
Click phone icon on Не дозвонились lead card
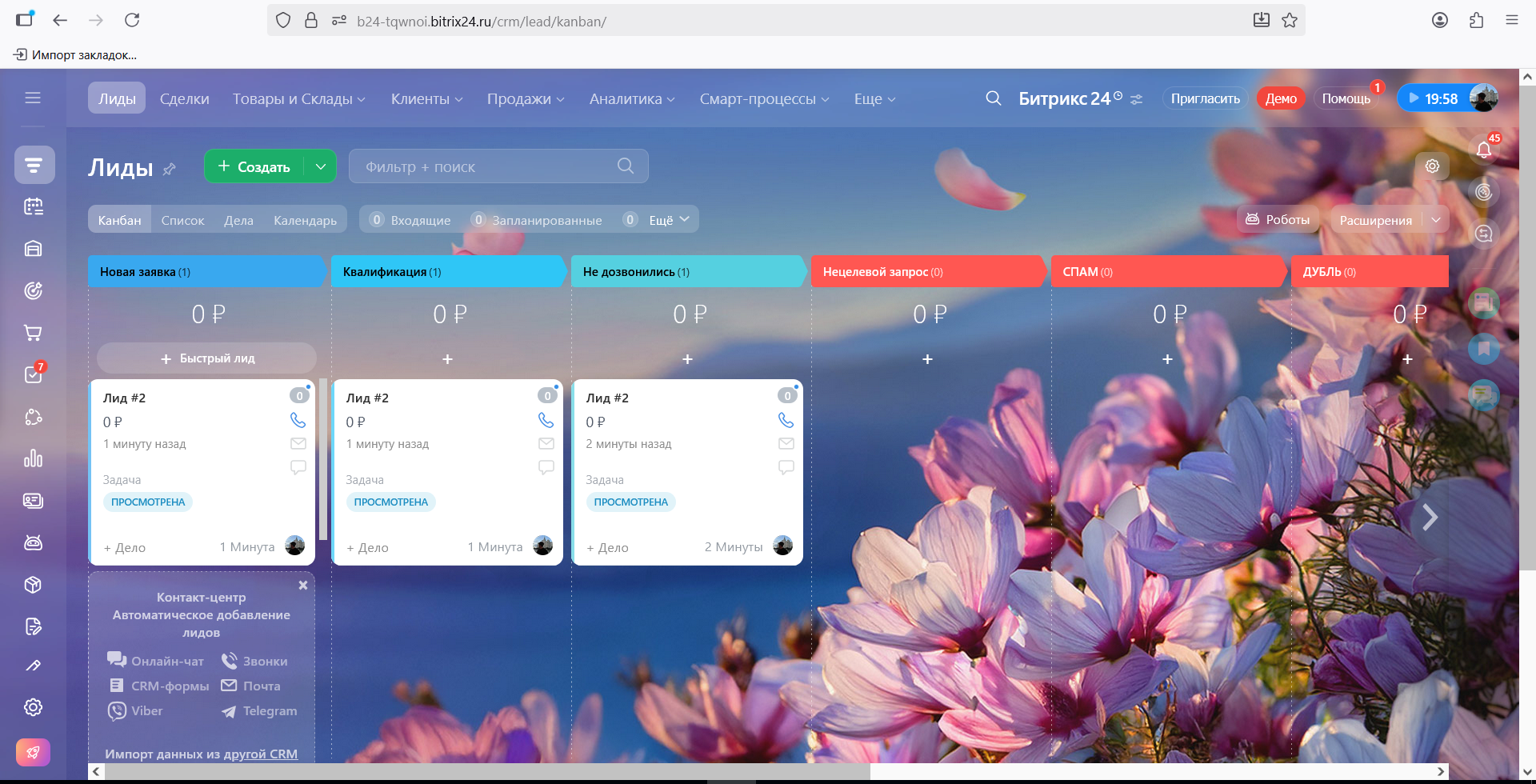click(x=786, y=420)
